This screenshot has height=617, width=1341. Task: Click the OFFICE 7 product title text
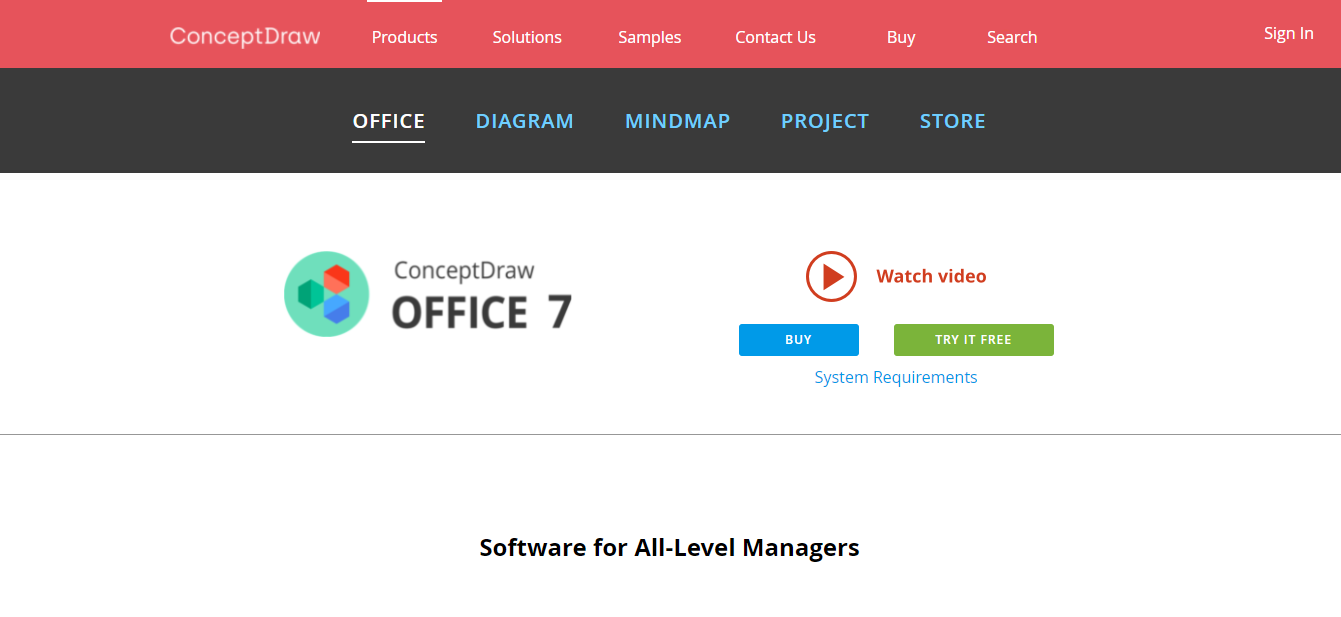[481, 312]
